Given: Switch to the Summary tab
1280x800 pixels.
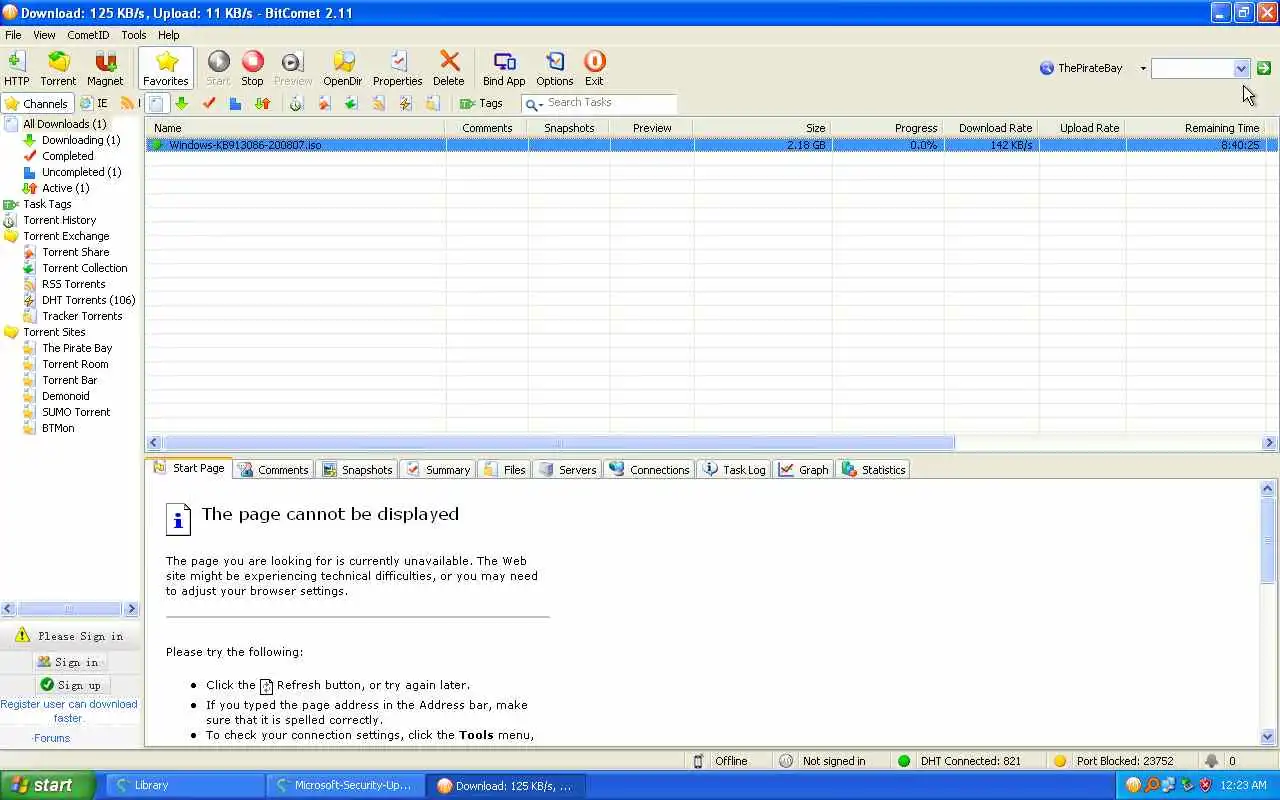Looking at the screenshot, I should (438, 470).
